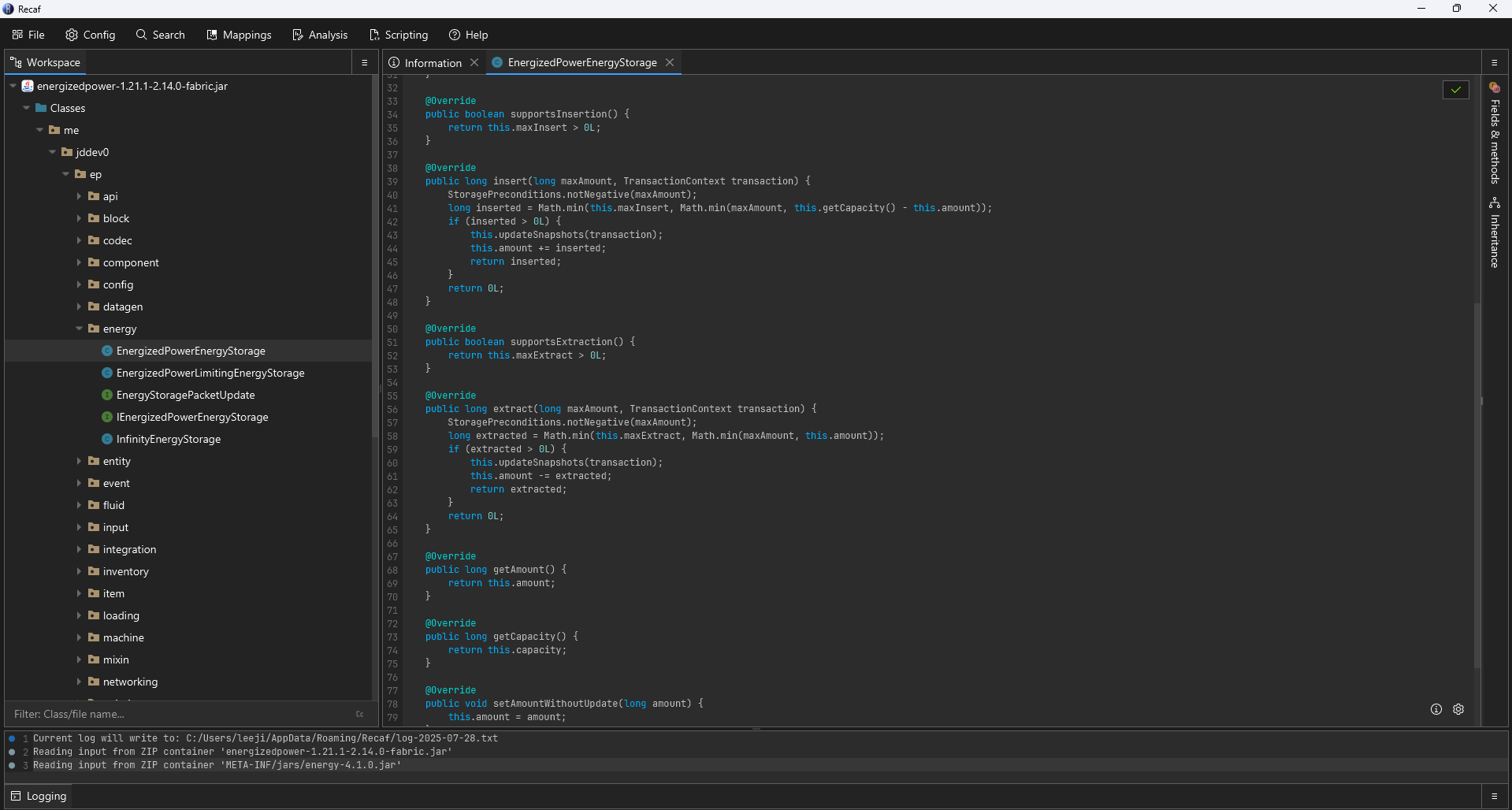Click the green checkmark compile status icon
This screenshot has height=810, width=1512.
(x=1456, y=90)
